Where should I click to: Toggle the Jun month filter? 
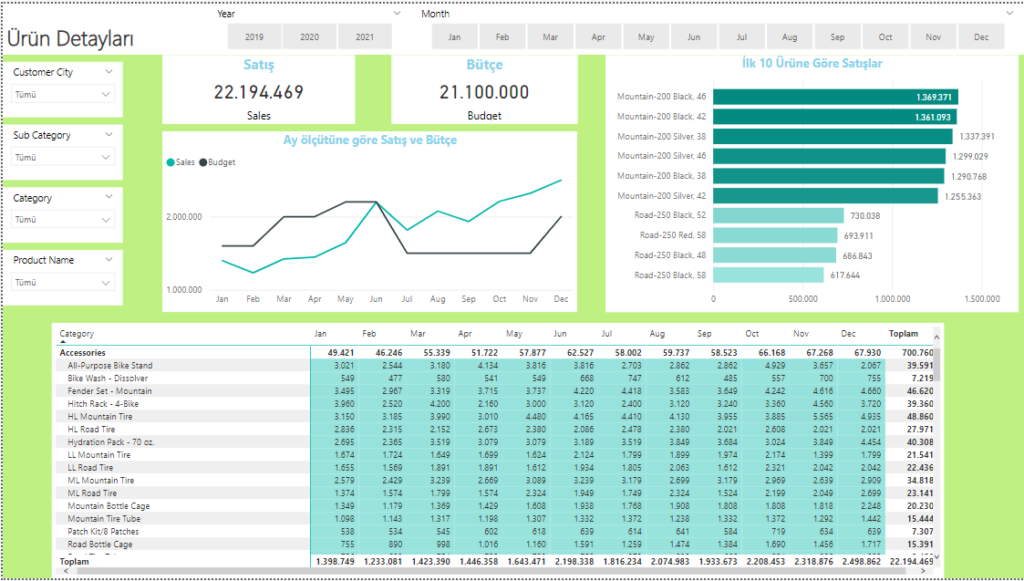click(694, 37)
